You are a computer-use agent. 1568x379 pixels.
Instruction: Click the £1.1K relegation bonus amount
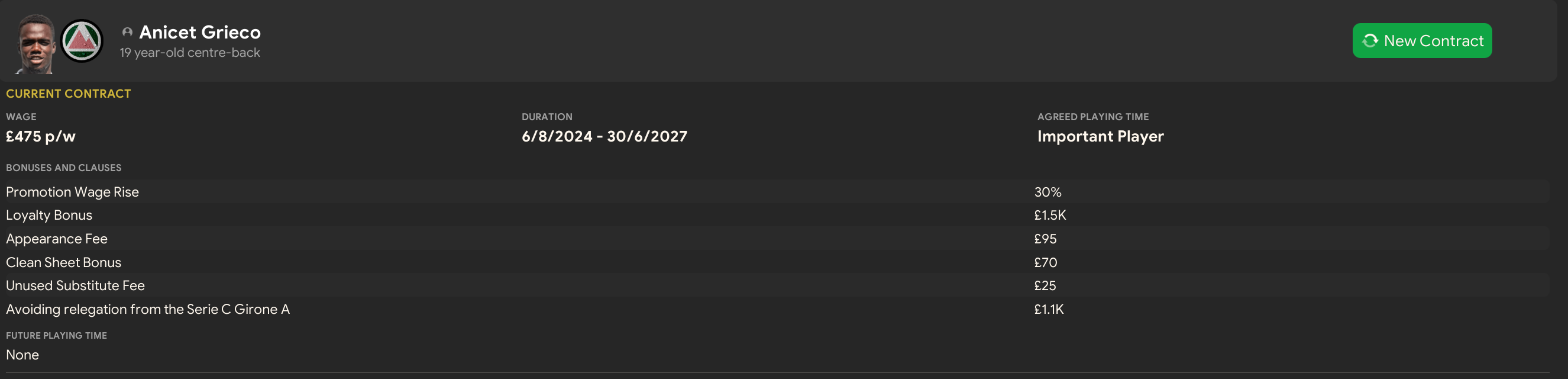click(x=1049, y=310)
